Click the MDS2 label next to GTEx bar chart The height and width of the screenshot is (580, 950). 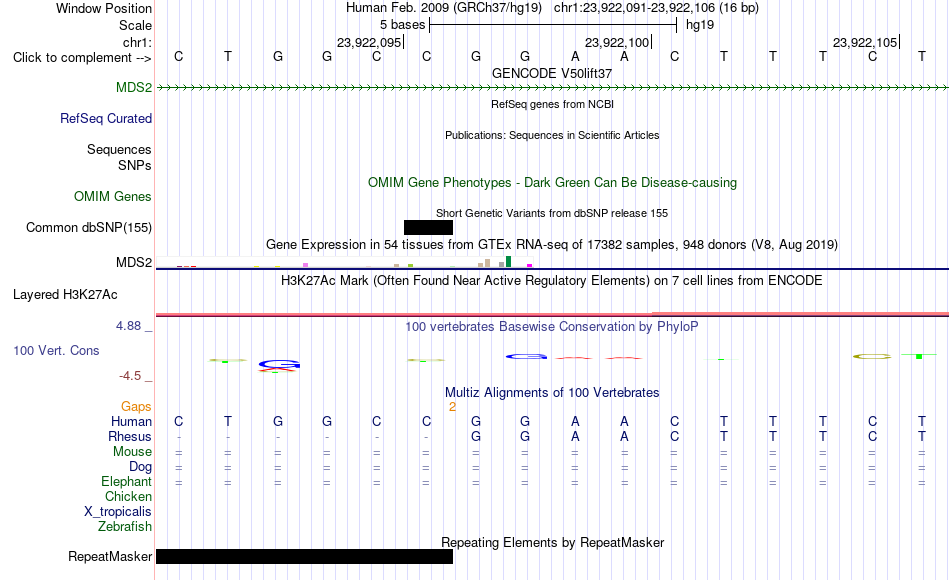click(x=134, y=262)
